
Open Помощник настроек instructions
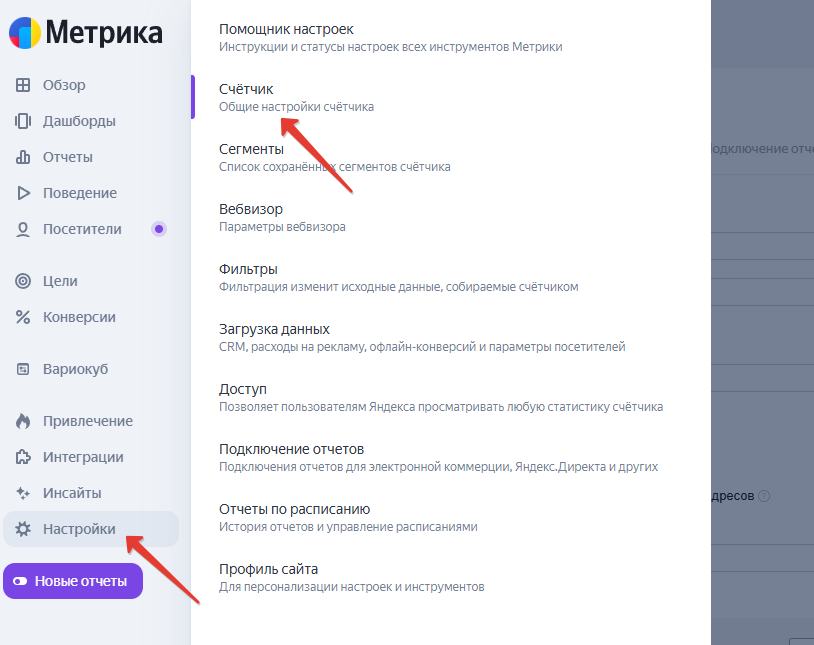click(286, 30)
